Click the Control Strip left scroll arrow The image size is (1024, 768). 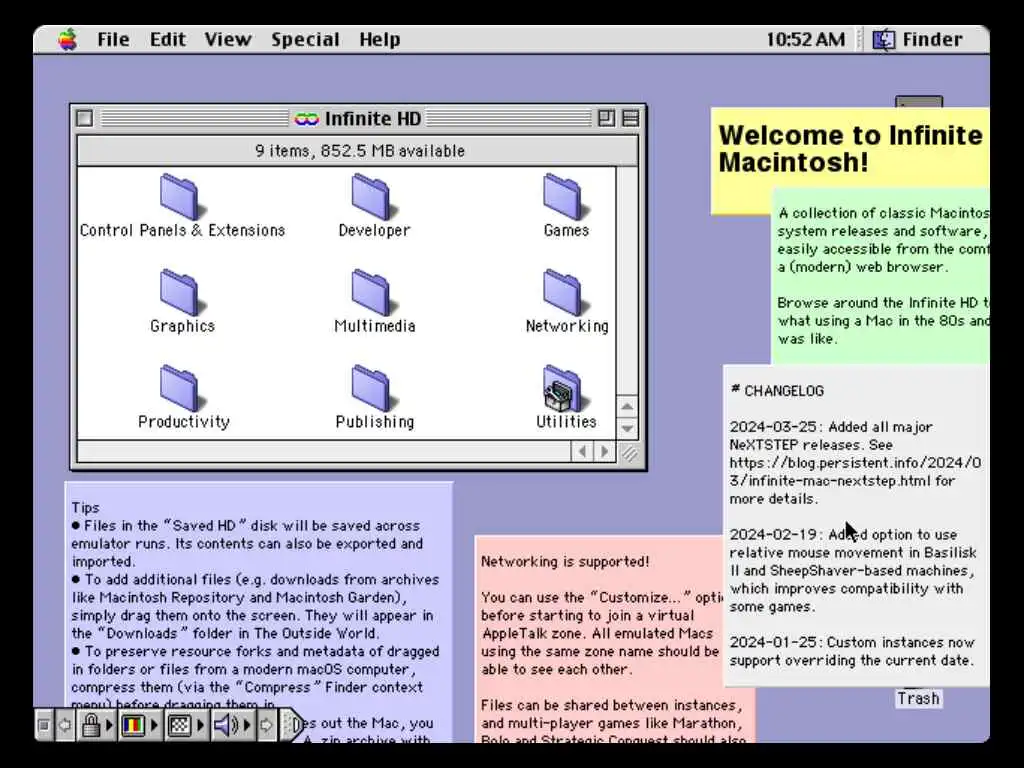[x=65, y=725]
